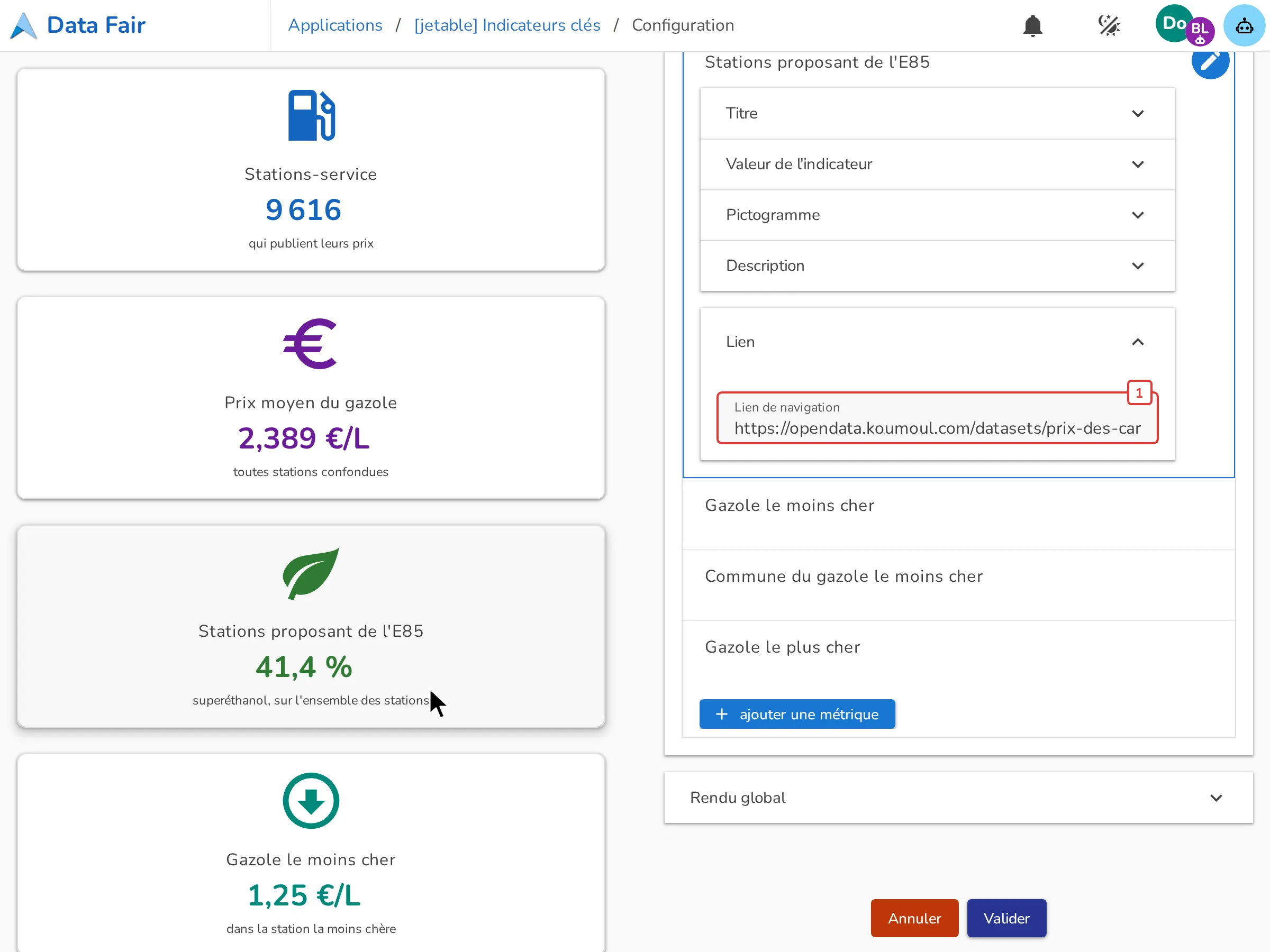Click the Valider button

tap(1006, 918)
